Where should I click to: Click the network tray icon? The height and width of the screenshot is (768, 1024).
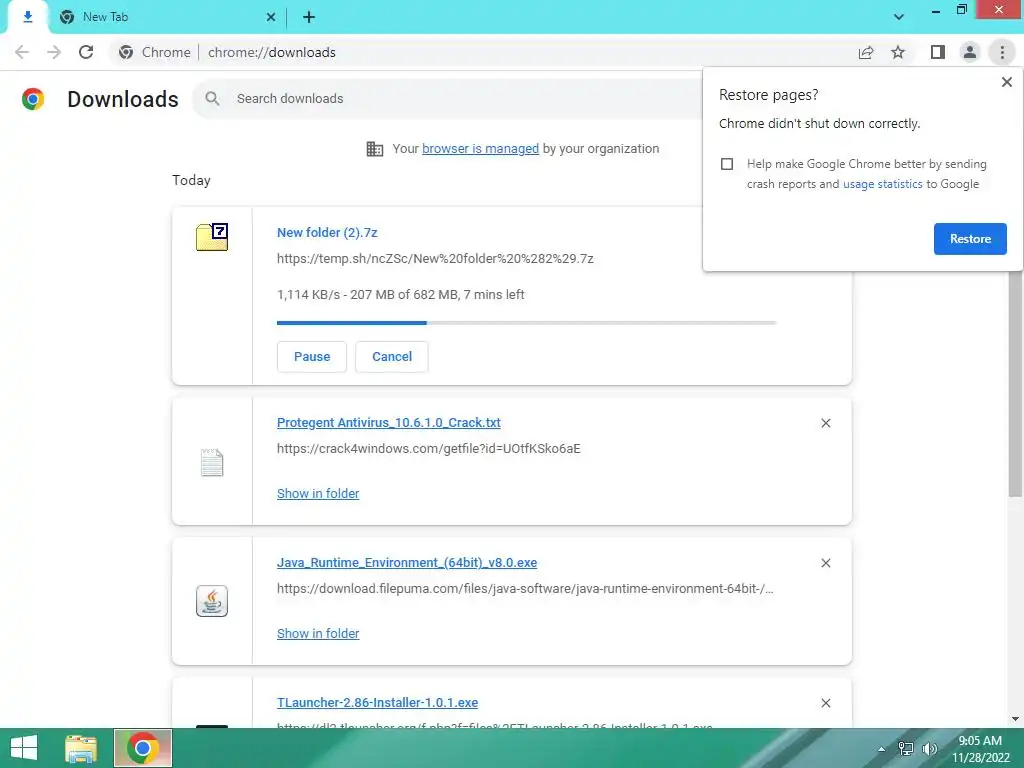click(x=906, y=749)
